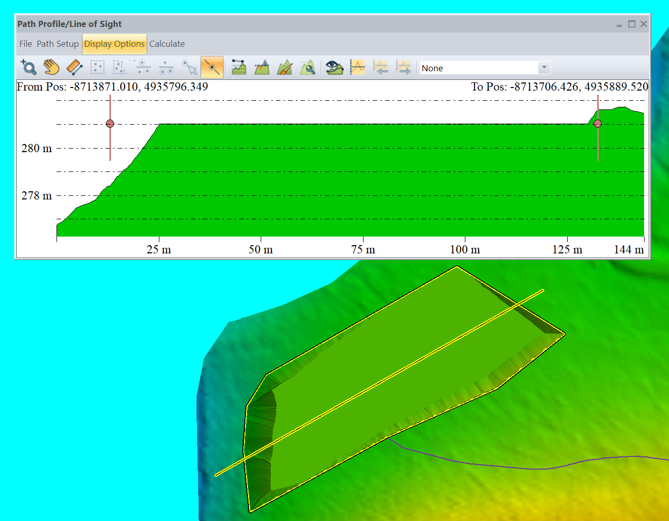Image resolution: width=669 pixels, height=521 pixels.
Task: Open the Display Options menu
Action: click(114, 44)
